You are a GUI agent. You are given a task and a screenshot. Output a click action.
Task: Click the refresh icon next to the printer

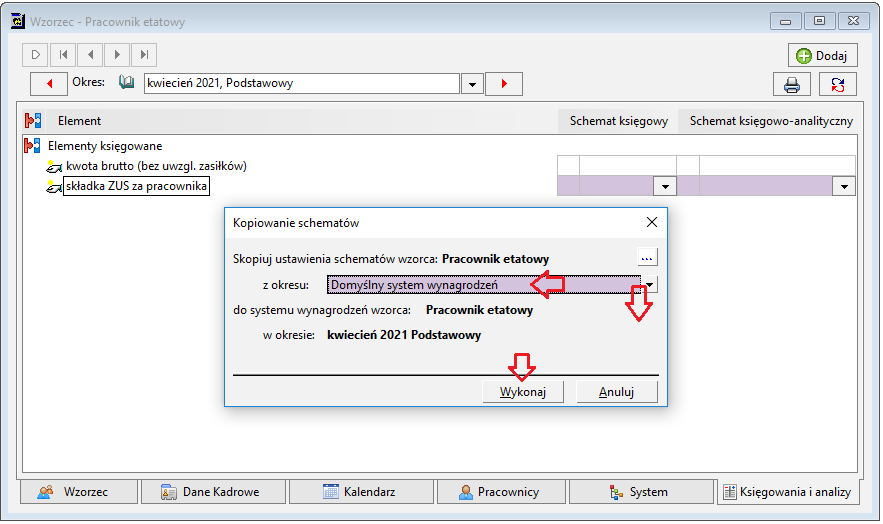coord(837,84)
